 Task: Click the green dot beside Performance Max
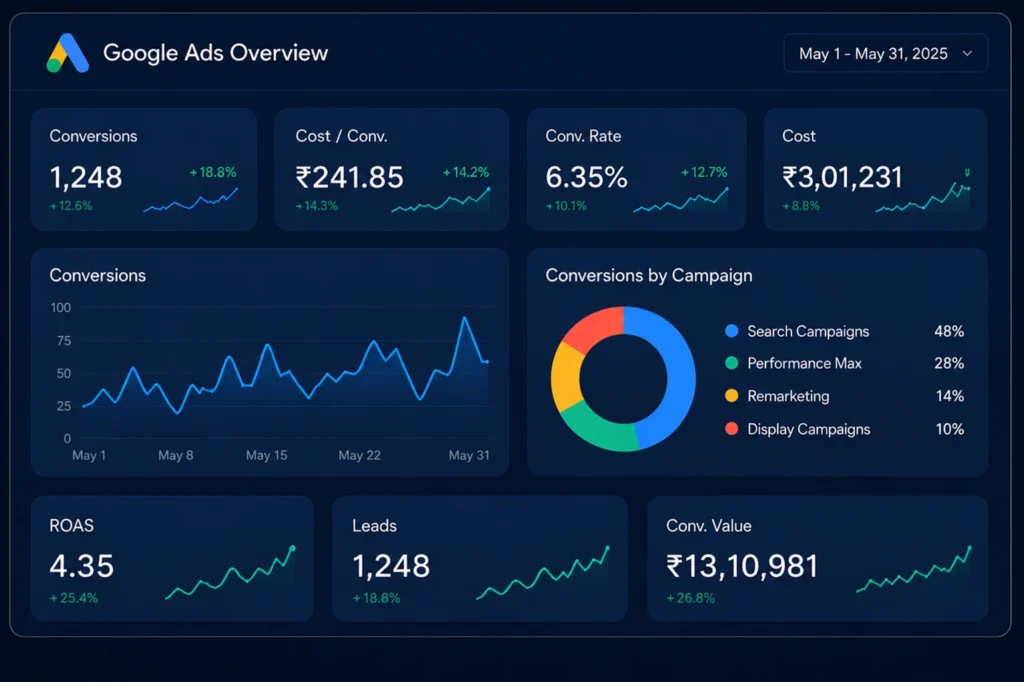tap(731, 363)
